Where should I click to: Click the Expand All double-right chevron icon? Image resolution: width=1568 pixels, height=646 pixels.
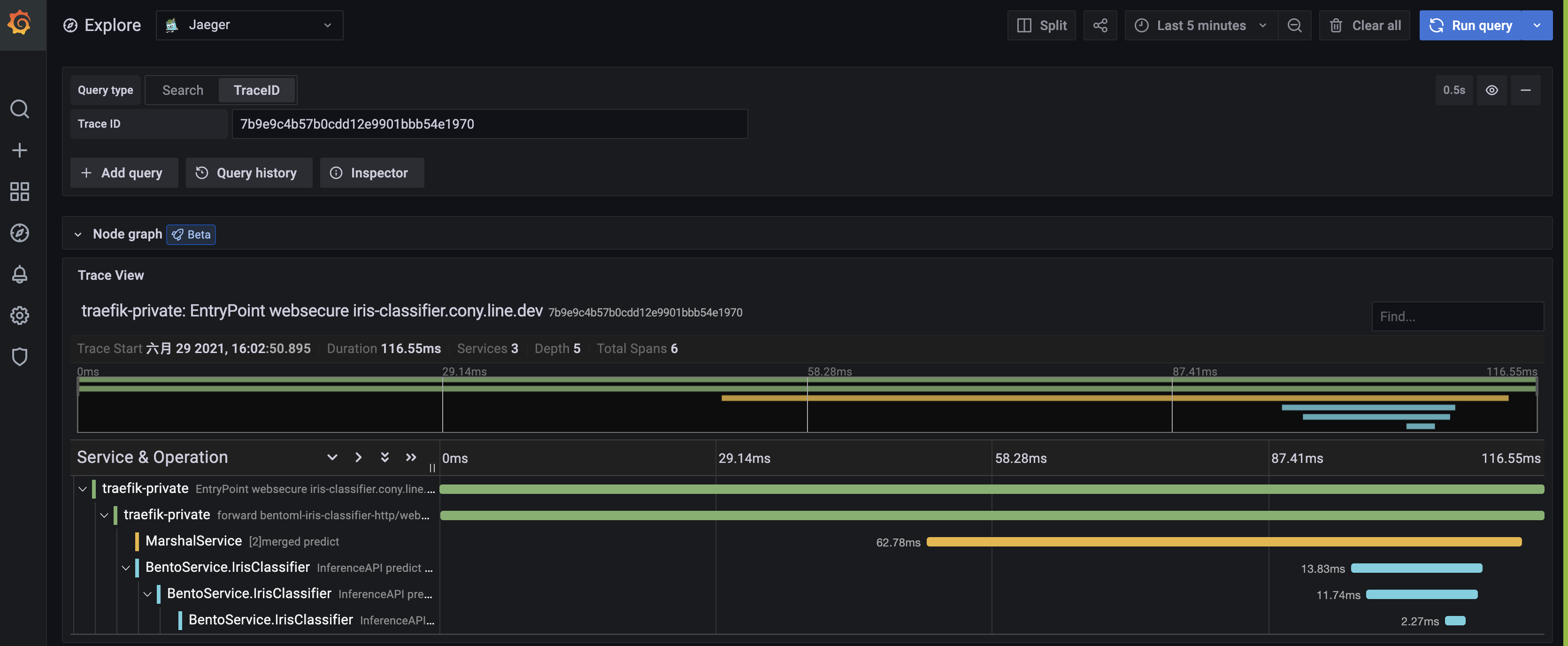(411, 457)
